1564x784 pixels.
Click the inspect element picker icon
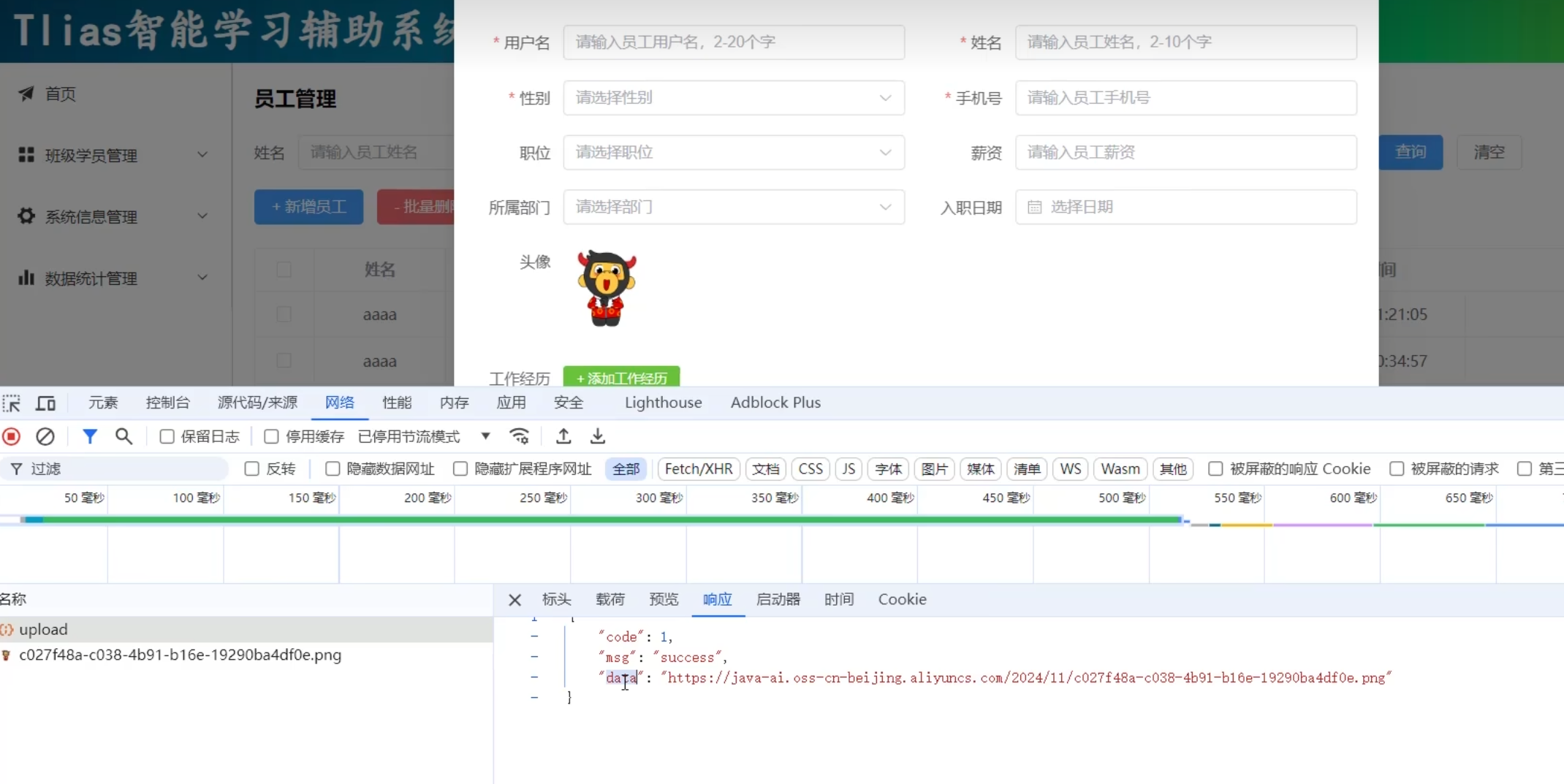pyautogui.click(x=12, y=403)
